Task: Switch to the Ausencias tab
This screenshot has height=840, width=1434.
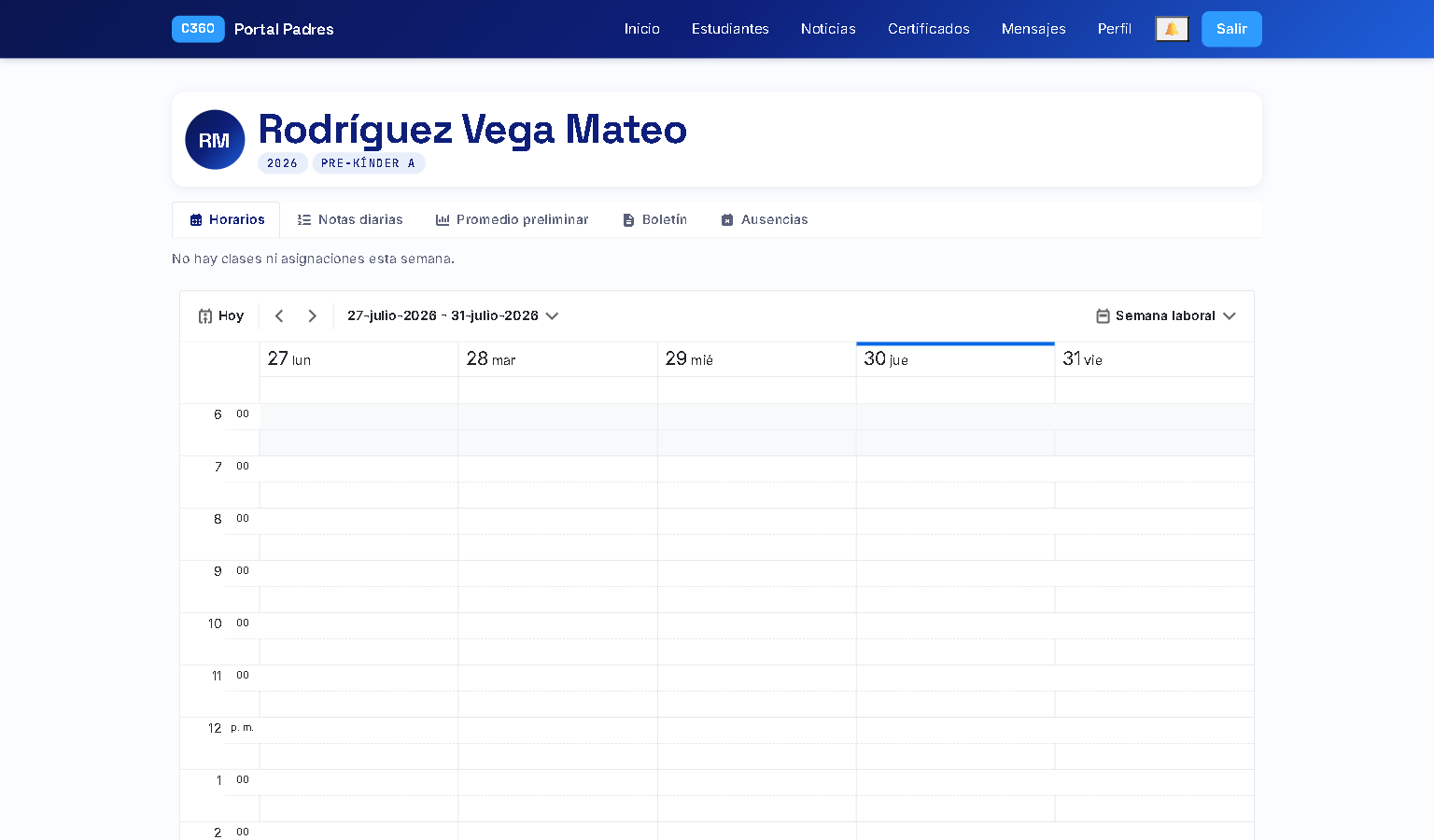Action: tap(765, 220)
